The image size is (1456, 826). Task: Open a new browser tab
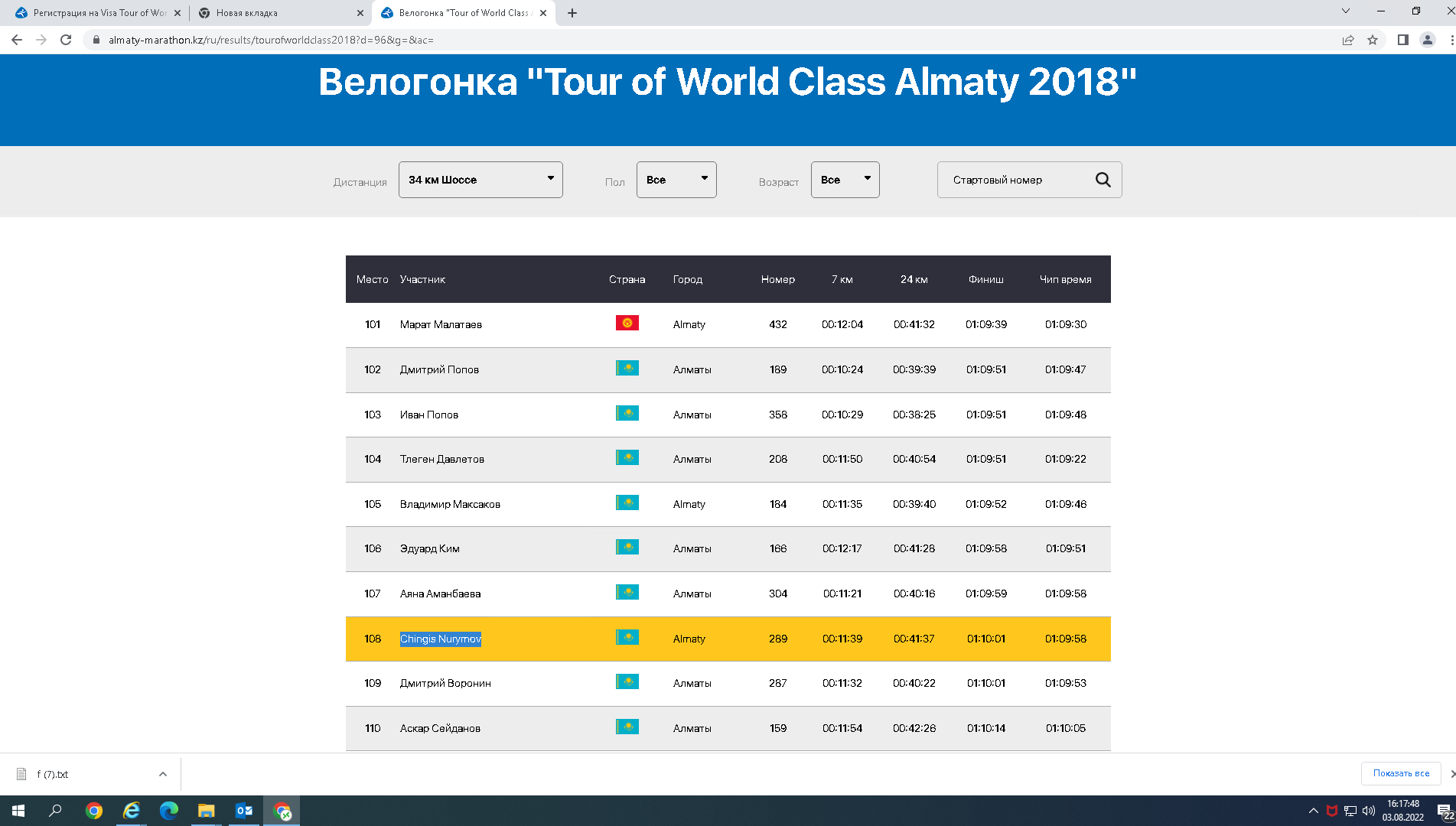[x=572, y=13]
